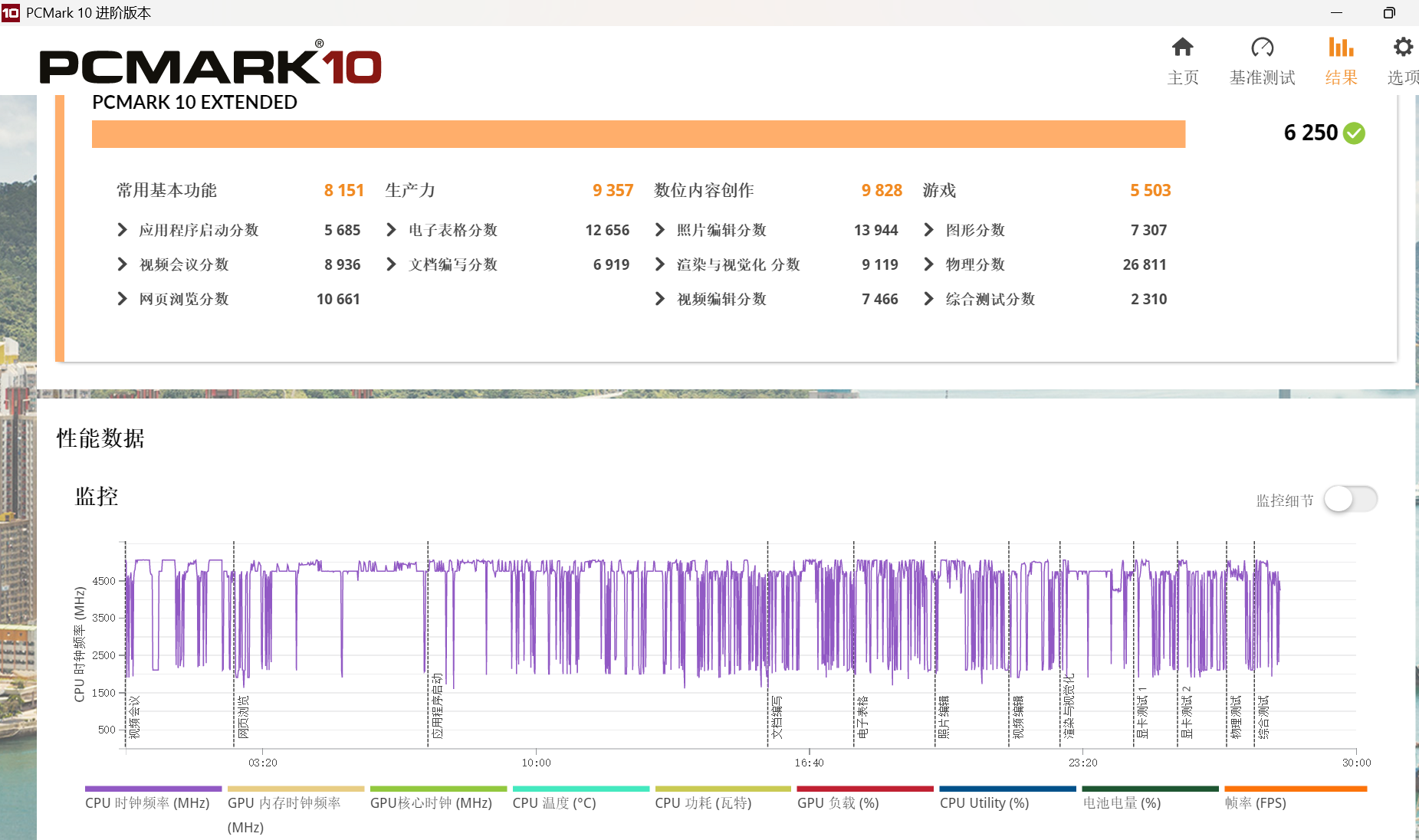Screen dimensions: 1419x840
Task: Open the 基准测试 gauge icon
Action: [1262, 48]
